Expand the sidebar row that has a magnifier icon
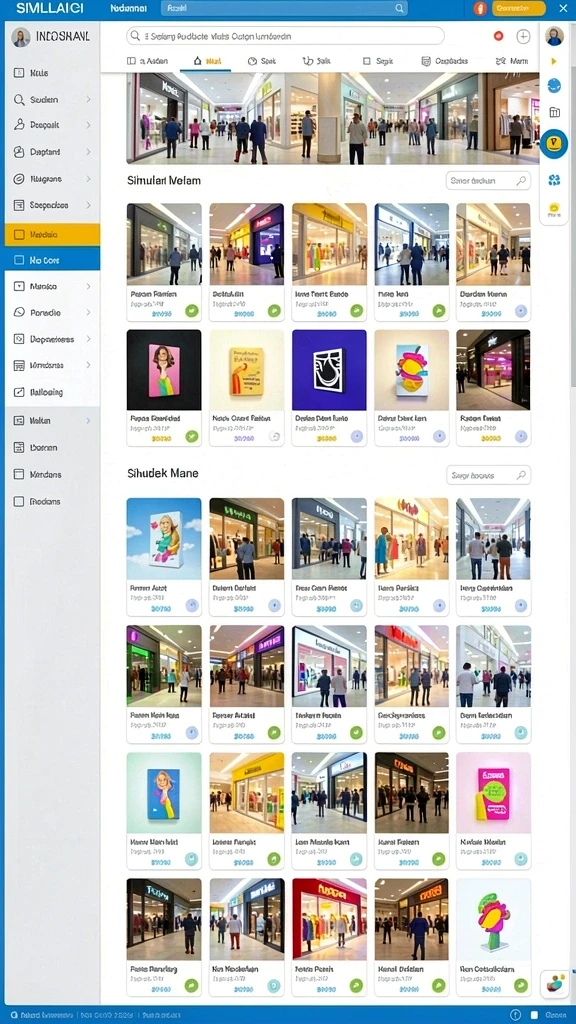Viewport: 576px width, 1024px height. tap(88, 100)
